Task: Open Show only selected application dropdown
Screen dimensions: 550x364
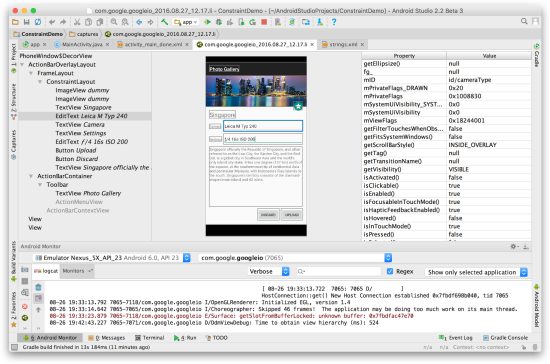Action: (477, 272)
